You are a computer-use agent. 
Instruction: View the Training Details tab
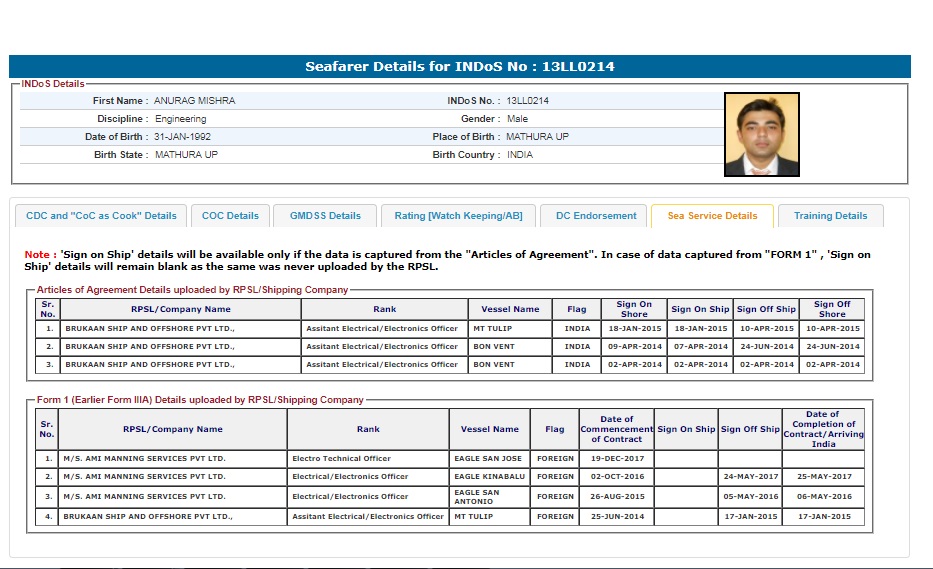coord(830,216)
